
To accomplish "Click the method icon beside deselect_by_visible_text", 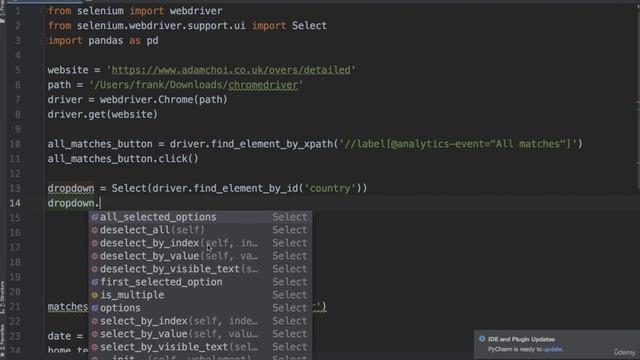I will click(x=95, y=269).
